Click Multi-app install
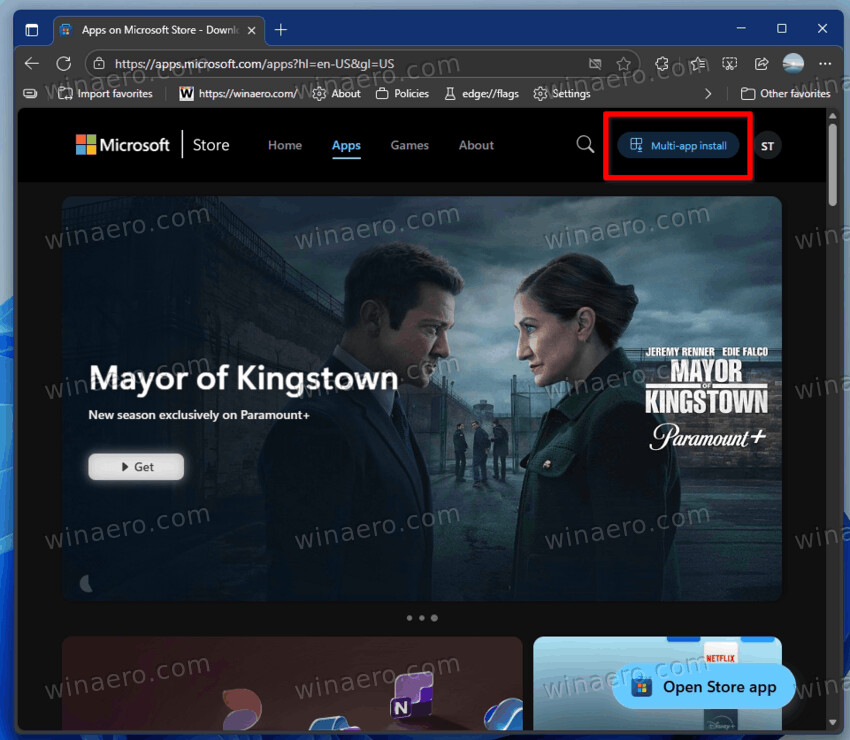Screen dimensions: 850x740 pos(678,145)
